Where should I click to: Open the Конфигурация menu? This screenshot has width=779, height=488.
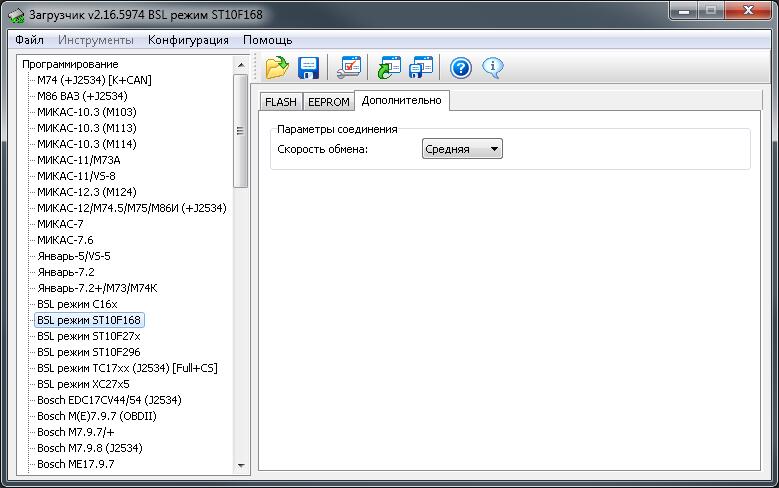tap(188, 40)
